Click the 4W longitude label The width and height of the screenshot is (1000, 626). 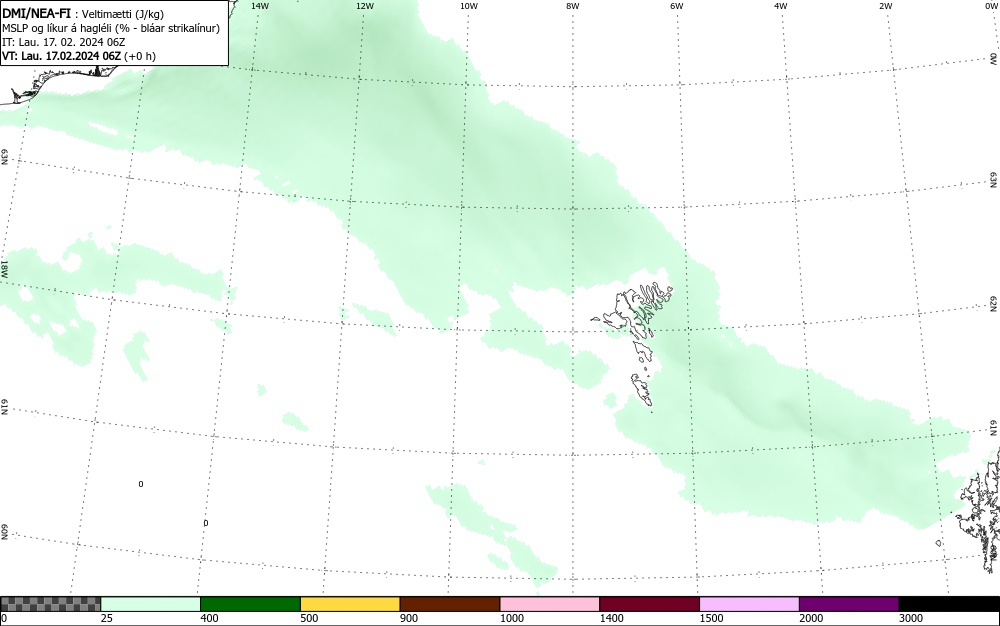click(781, 6)
